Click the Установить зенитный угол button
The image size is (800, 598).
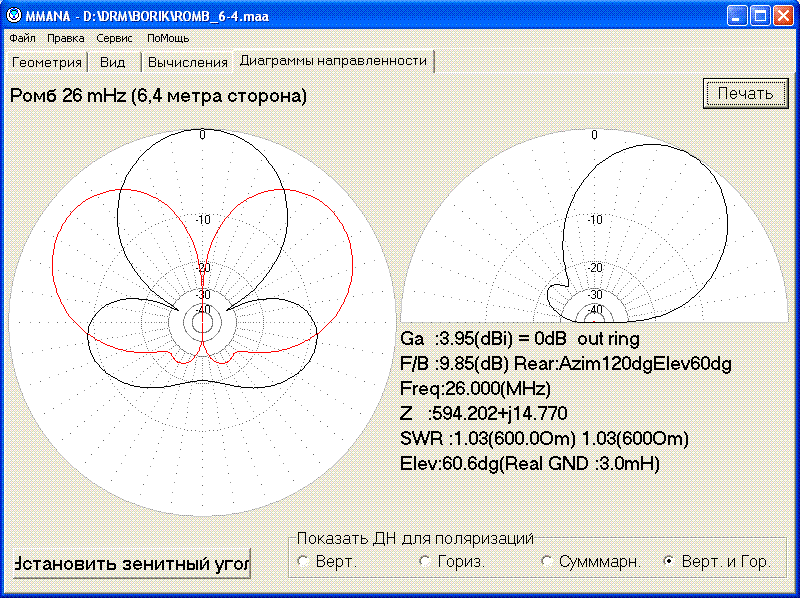(x=132, y=563)
